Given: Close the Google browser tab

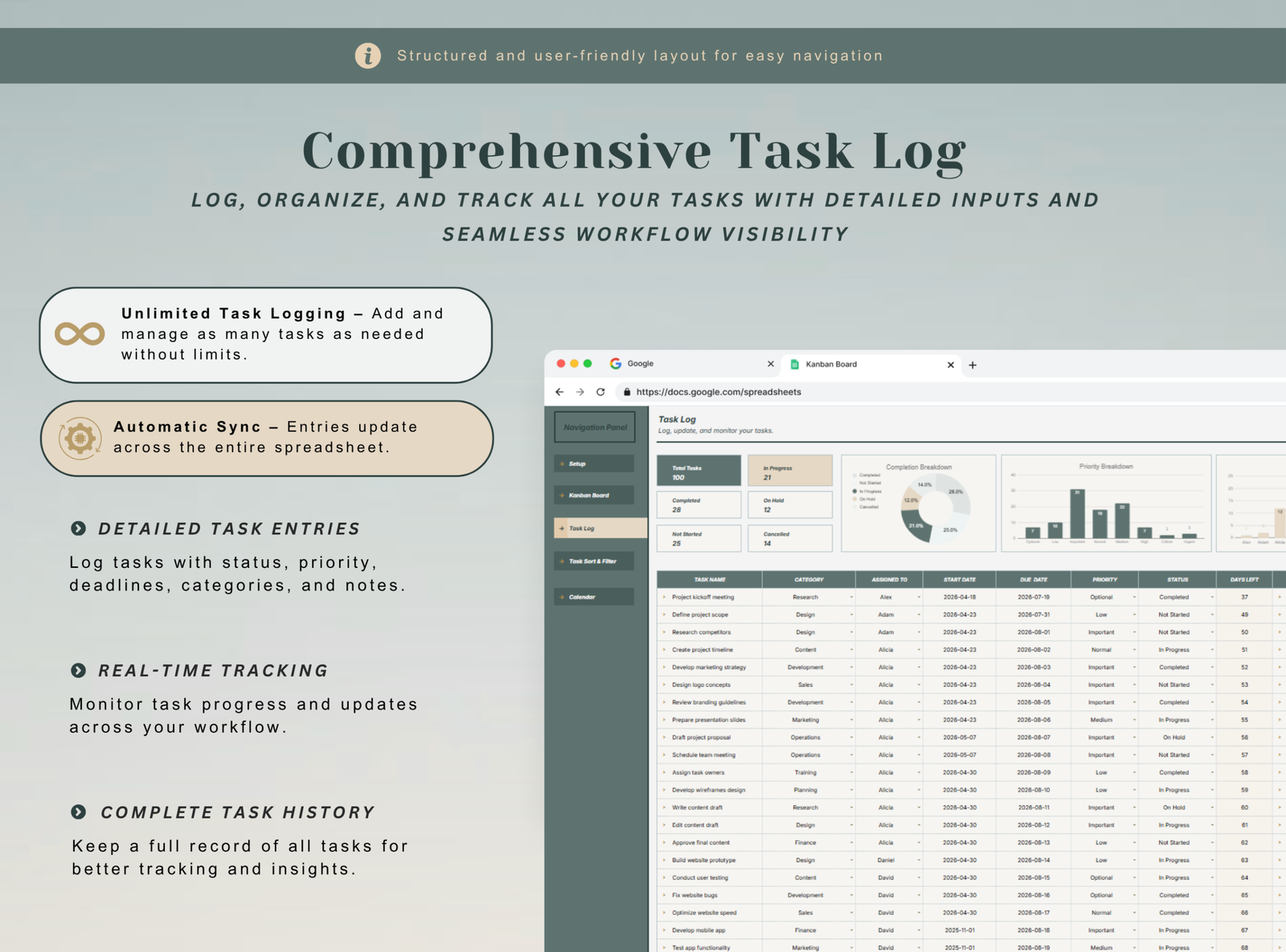Looking at the screenshot, I should coord(771,364).
